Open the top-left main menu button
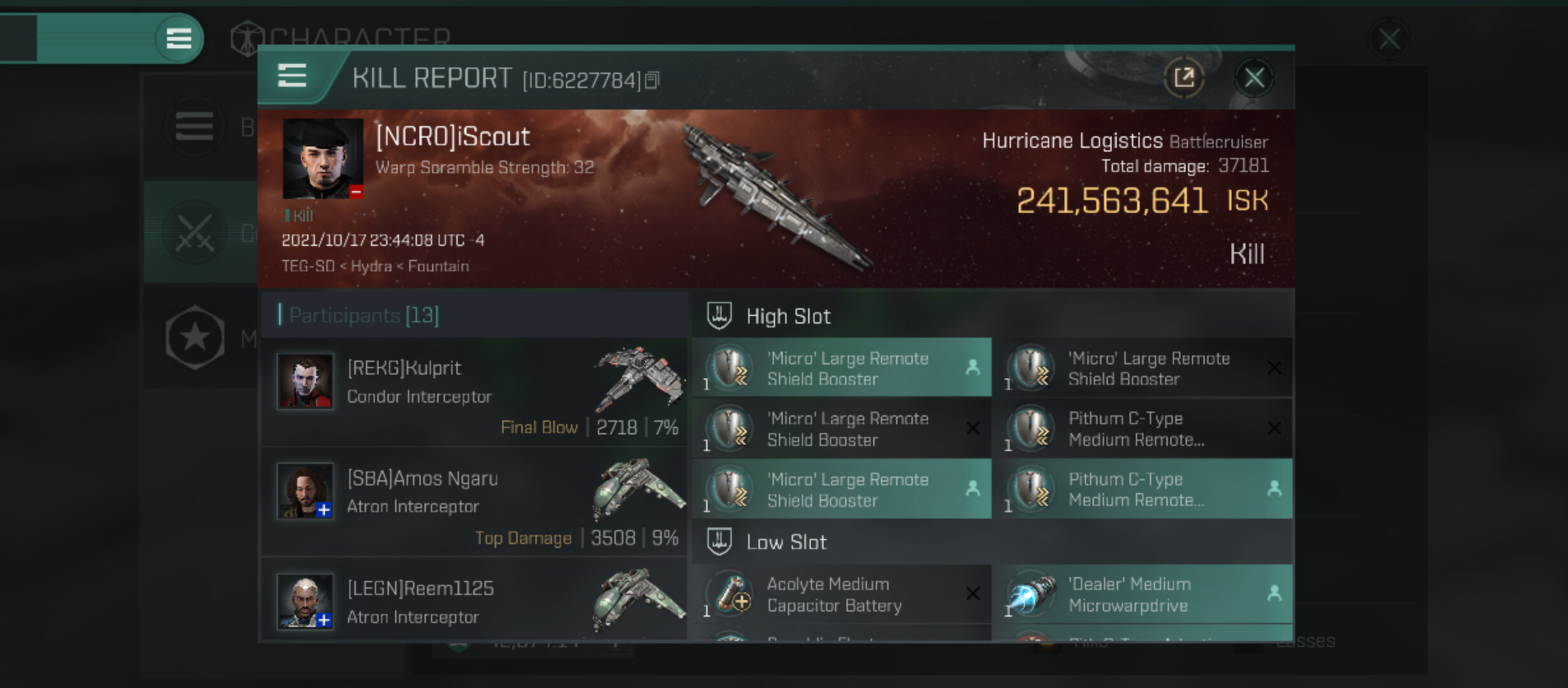 pos(178,38)
